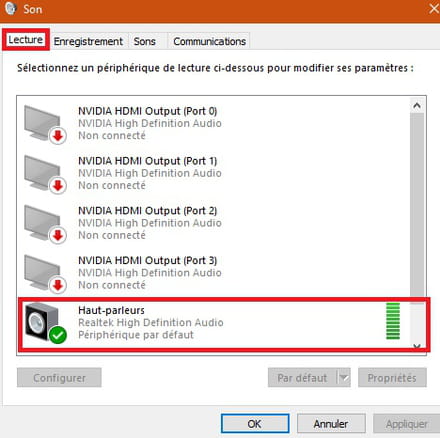The width and height of the screenshot is (440, 438).
Task: Click the green volume level meter for Haut-parleurs
Action: [x=393, y=321]
